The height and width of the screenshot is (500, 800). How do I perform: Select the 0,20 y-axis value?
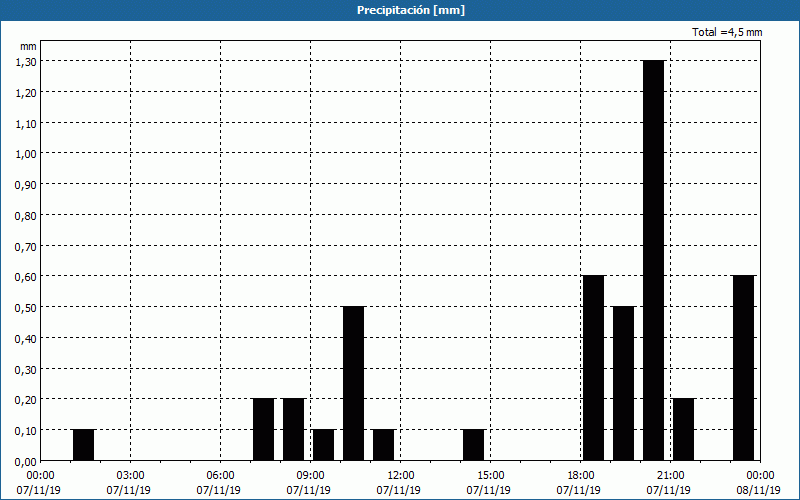pos(26,399)
